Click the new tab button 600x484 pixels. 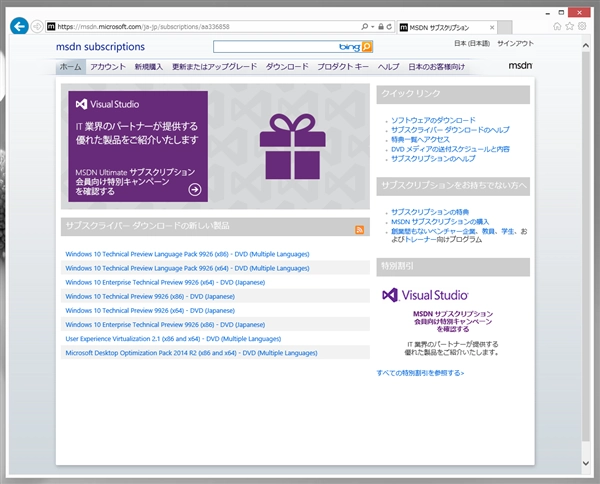tap(505, 27)
